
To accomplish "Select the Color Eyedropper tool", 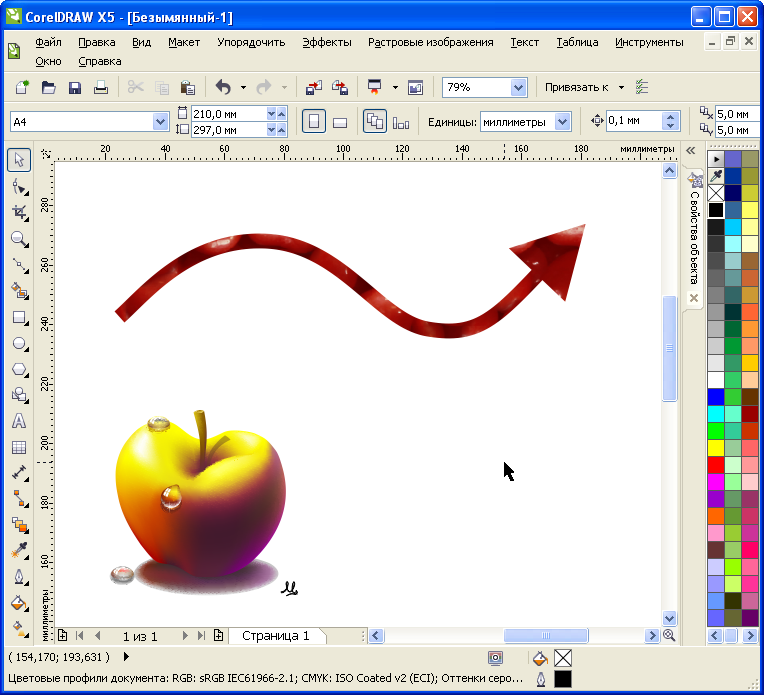I will 19,551.
